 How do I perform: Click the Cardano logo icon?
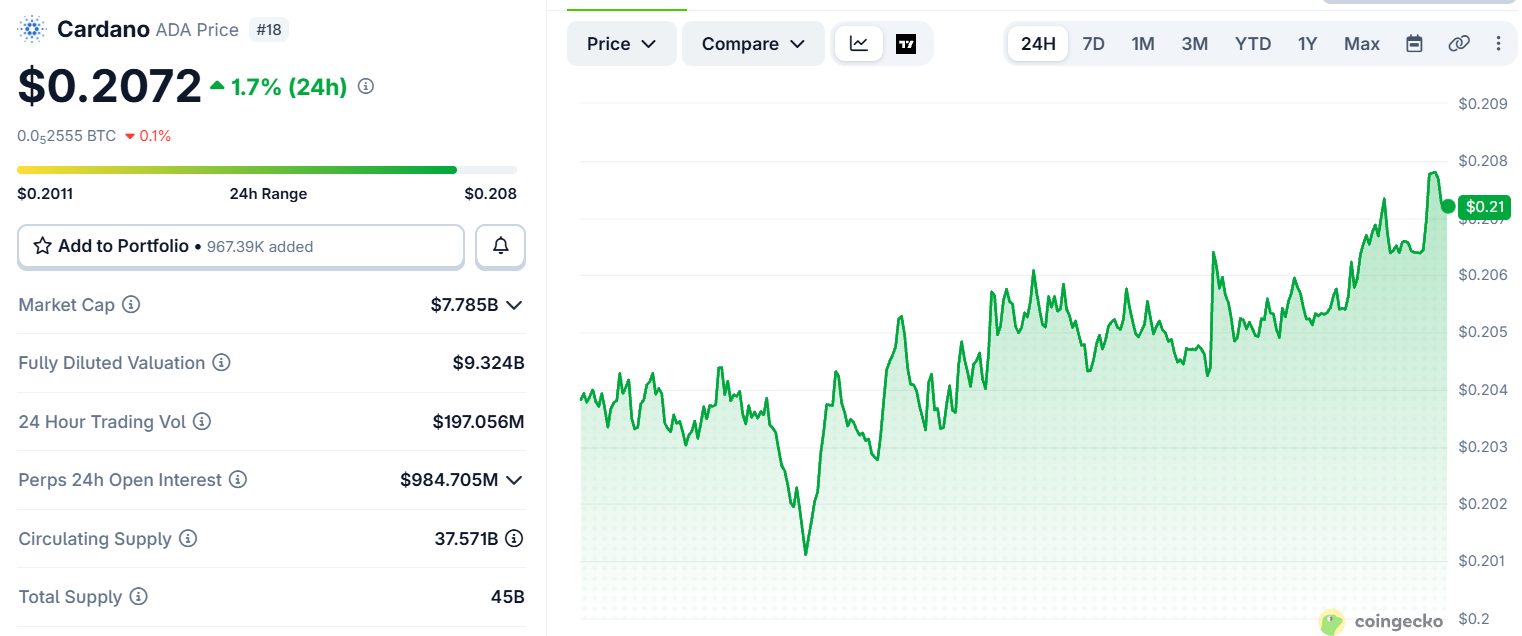coord(33,30)
